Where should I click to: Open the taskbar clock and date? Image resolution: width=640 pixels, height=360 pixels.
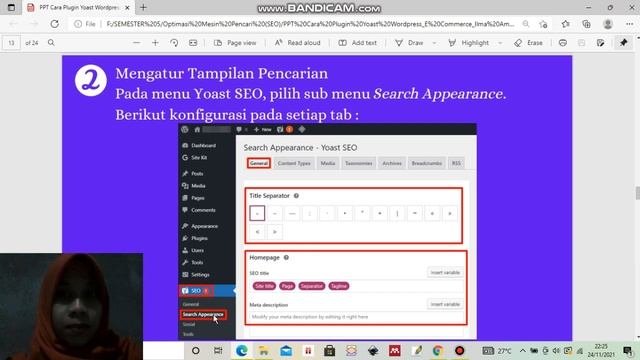pyautogui.click(x=601, y=351)
